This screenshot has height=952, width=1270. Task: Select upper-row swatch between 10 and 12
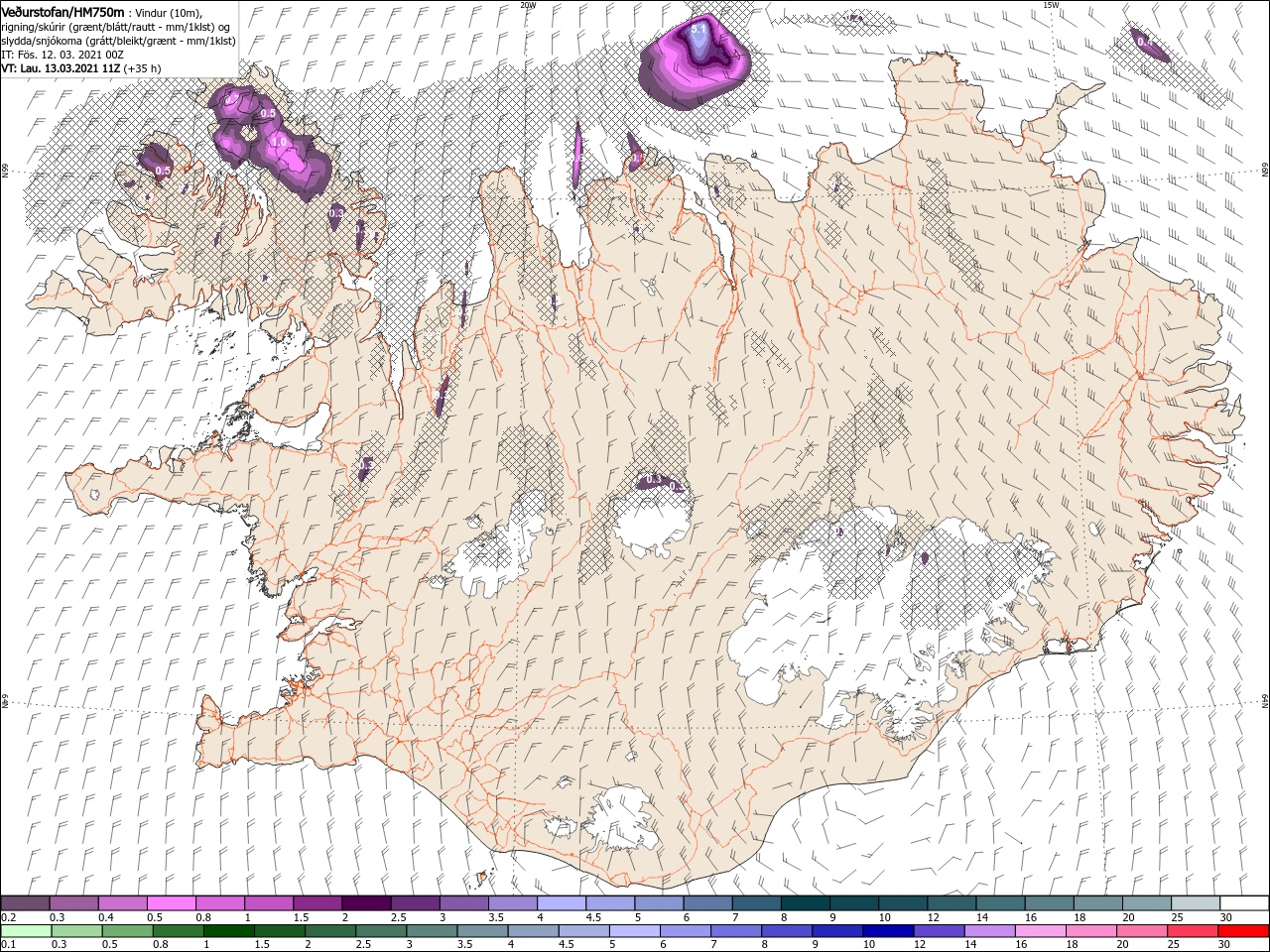[x=904, y=903]
